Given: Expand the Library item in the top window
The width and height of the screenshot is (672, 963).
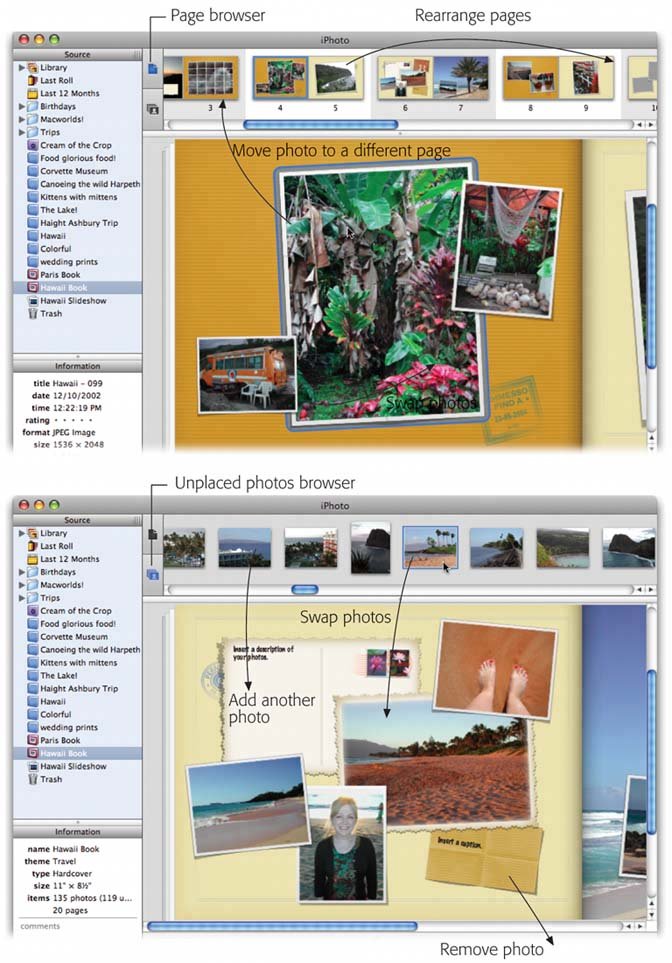Looking at the screenshot, I should point(21,68).
